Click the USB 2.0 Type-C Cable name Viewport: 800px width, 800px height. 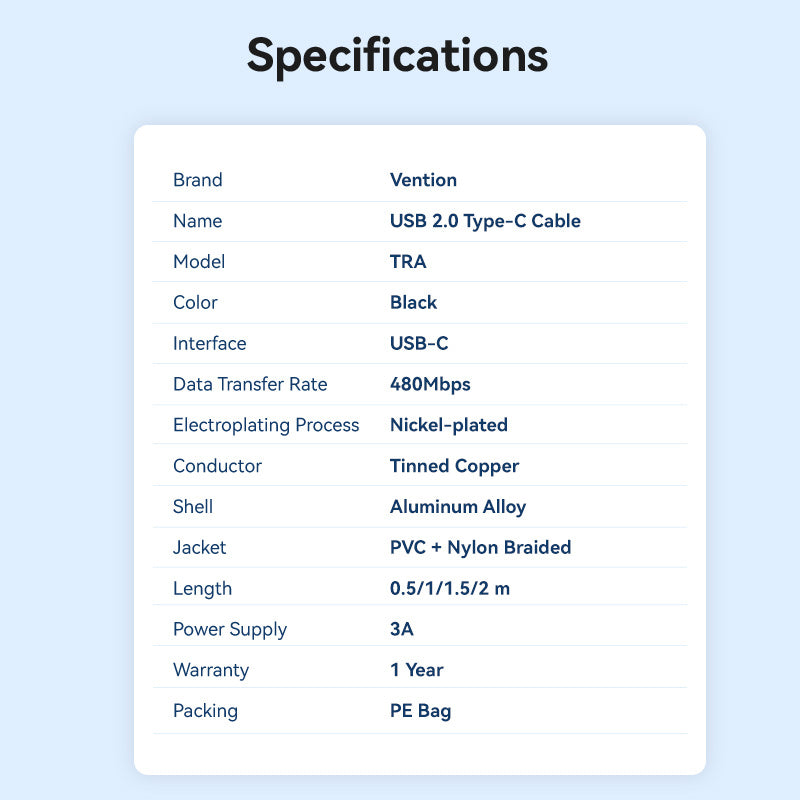[x=485, y=221]
